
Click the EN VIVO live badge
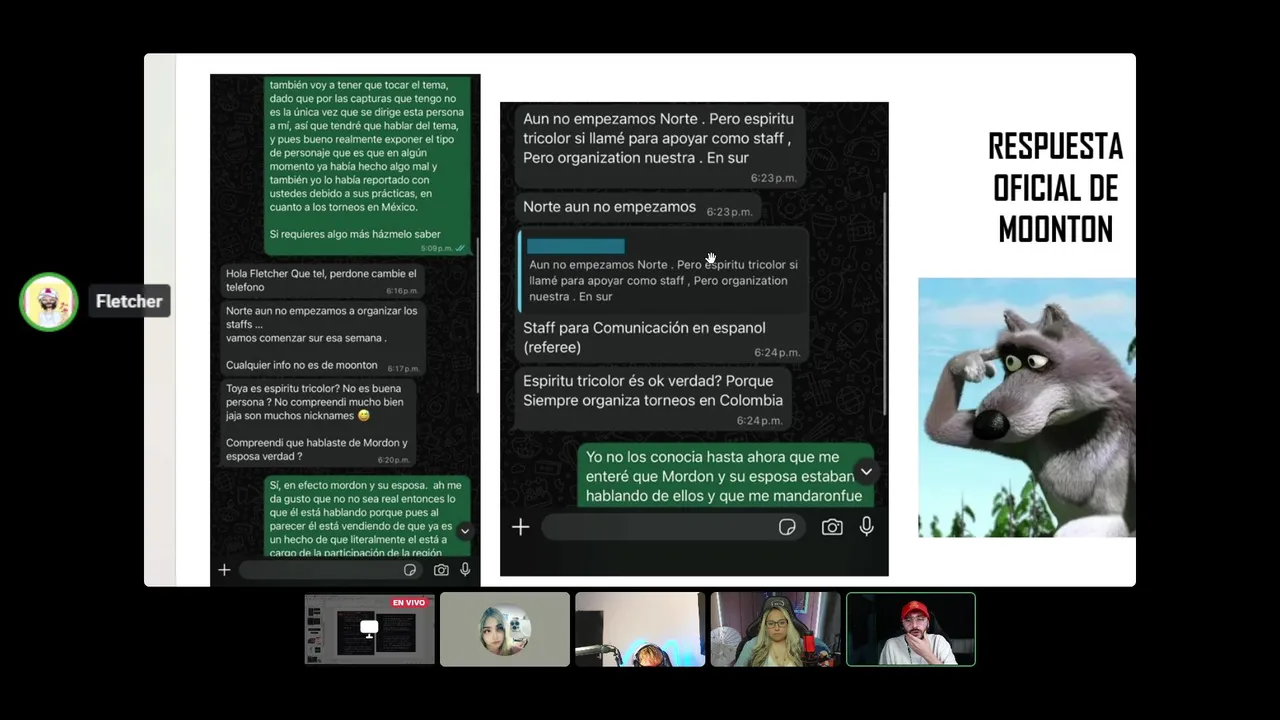pyautogui.click(x=409, y=603)
